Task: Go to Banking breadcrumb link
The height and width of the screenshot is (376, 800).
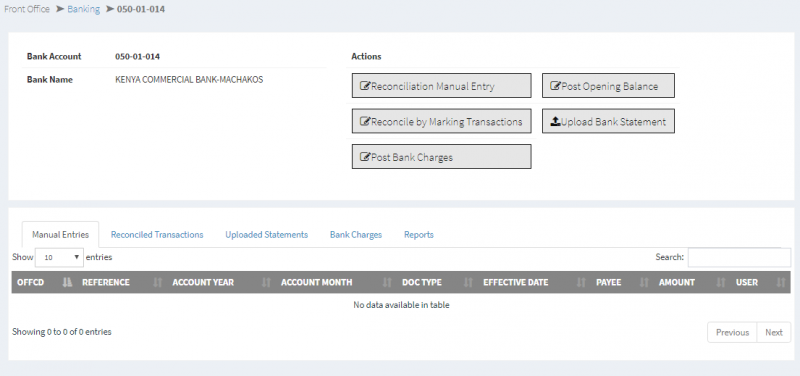Action: (x=83, y=9)
